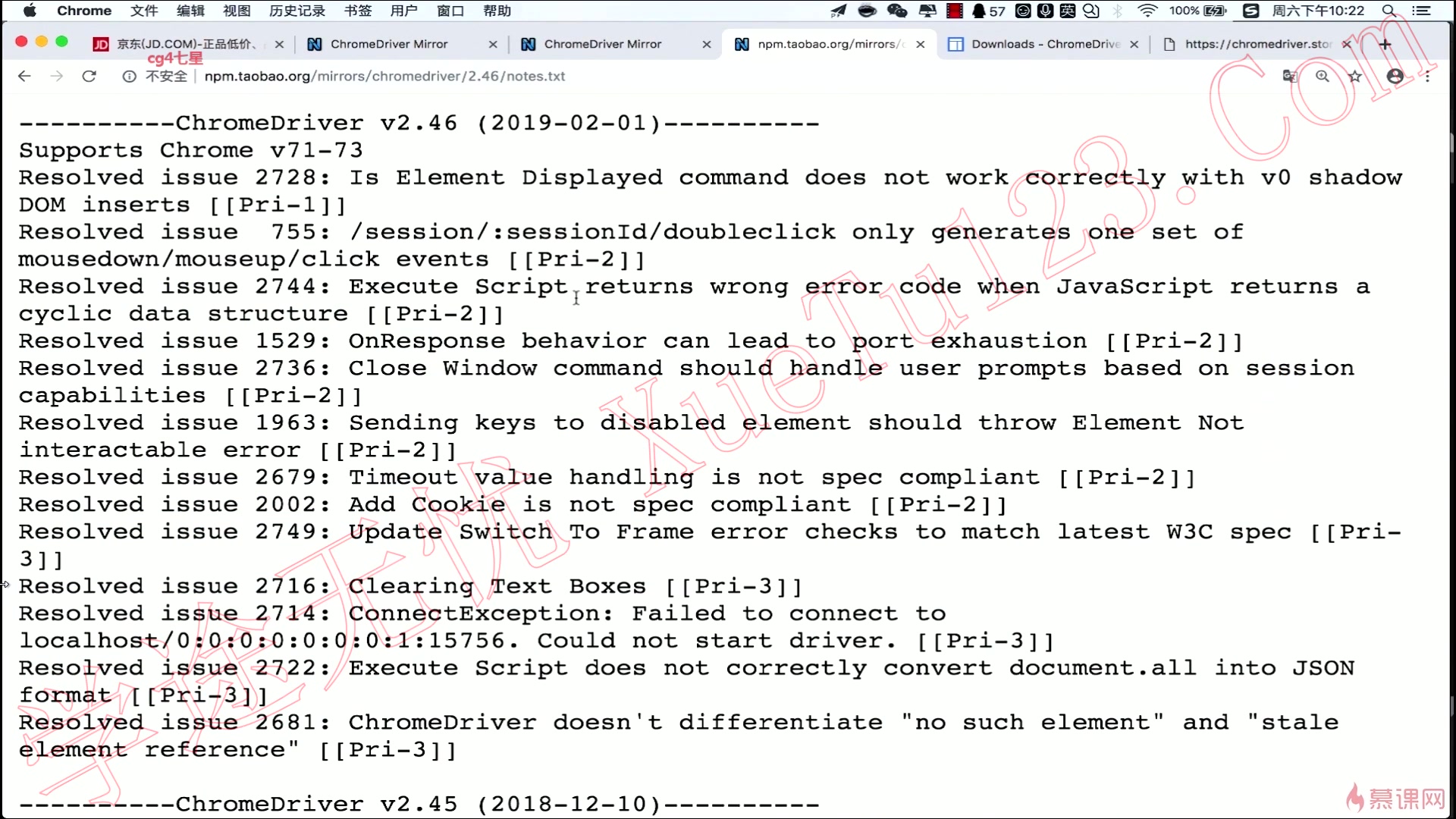Open macOS Spotlight search icon
Image resolution: width=1456 pixels, height=819 pixels.
(x=1389, y=11)
